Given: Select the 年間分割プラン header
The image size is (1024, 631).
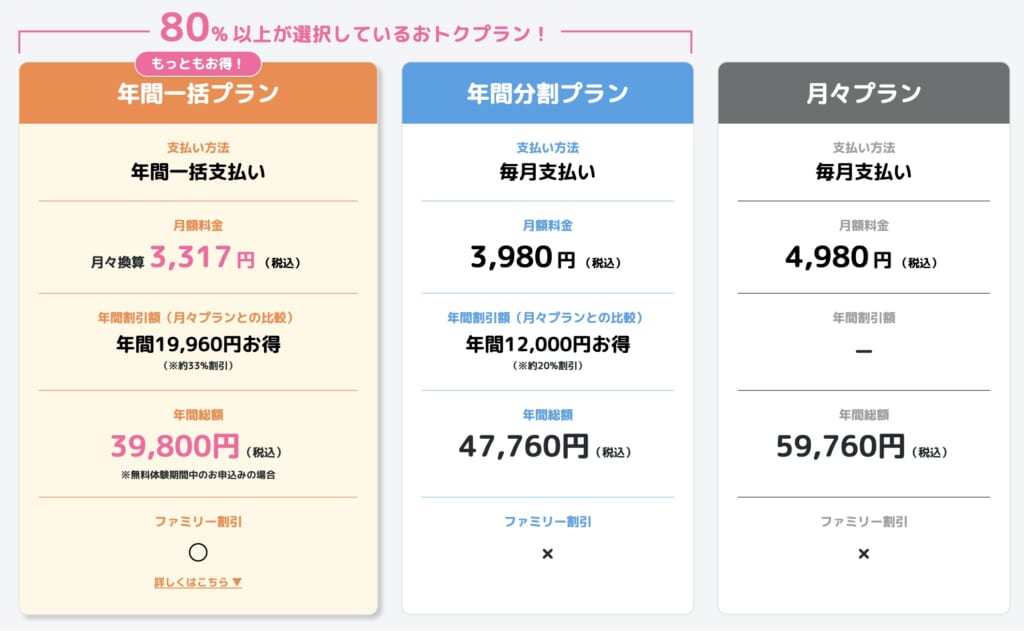Looking at the screenshot, I should (x=547, y=94).
